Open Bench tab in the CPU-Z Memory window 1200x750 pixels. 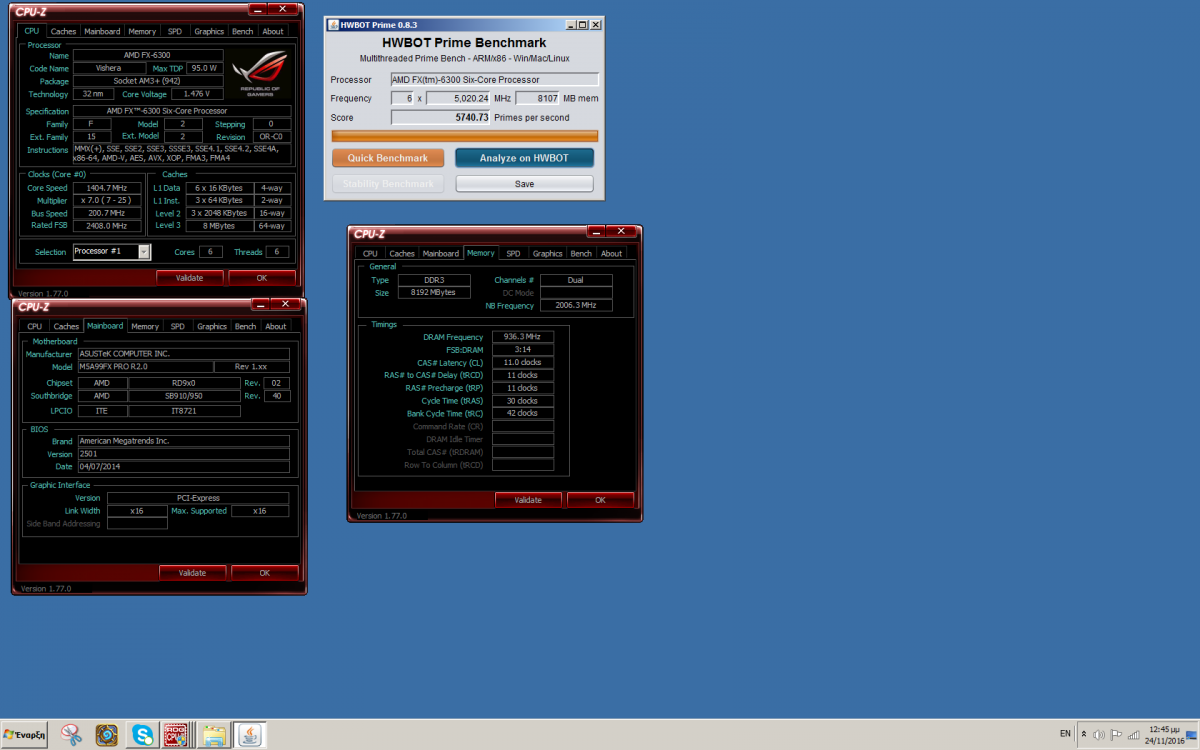tap(581, 253)
